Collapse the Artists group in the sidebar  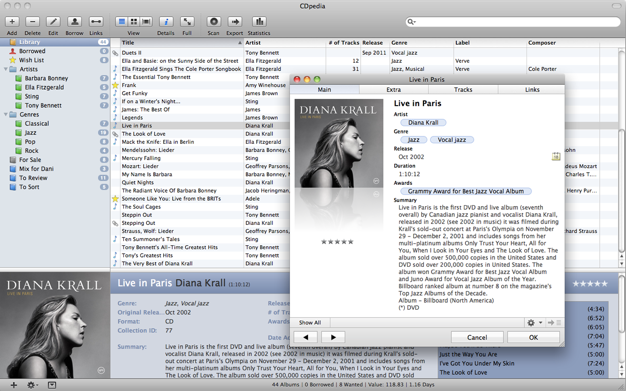point(6,69)
